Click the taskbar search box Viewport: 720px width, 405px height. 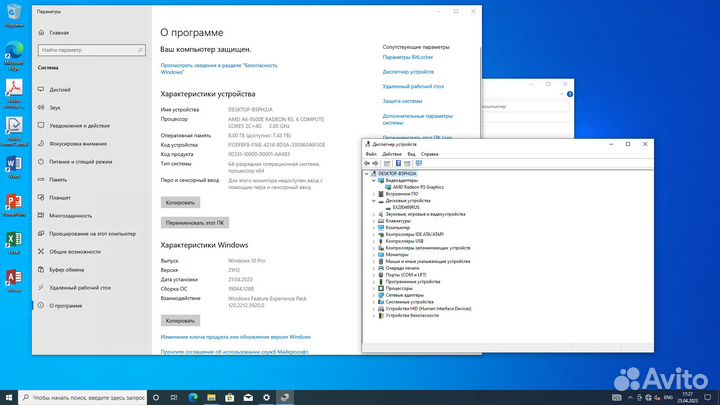click(x=83, y=398)
